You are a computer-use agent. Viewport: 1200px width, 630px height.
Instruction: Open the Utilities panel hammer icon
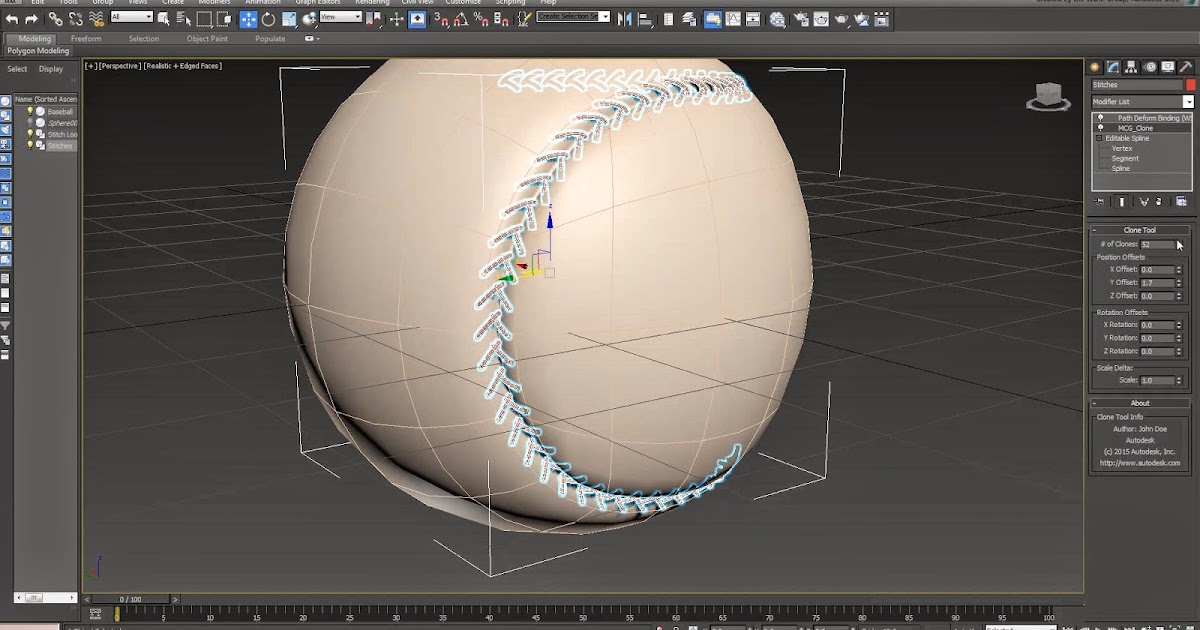[x=1188, y=66]
